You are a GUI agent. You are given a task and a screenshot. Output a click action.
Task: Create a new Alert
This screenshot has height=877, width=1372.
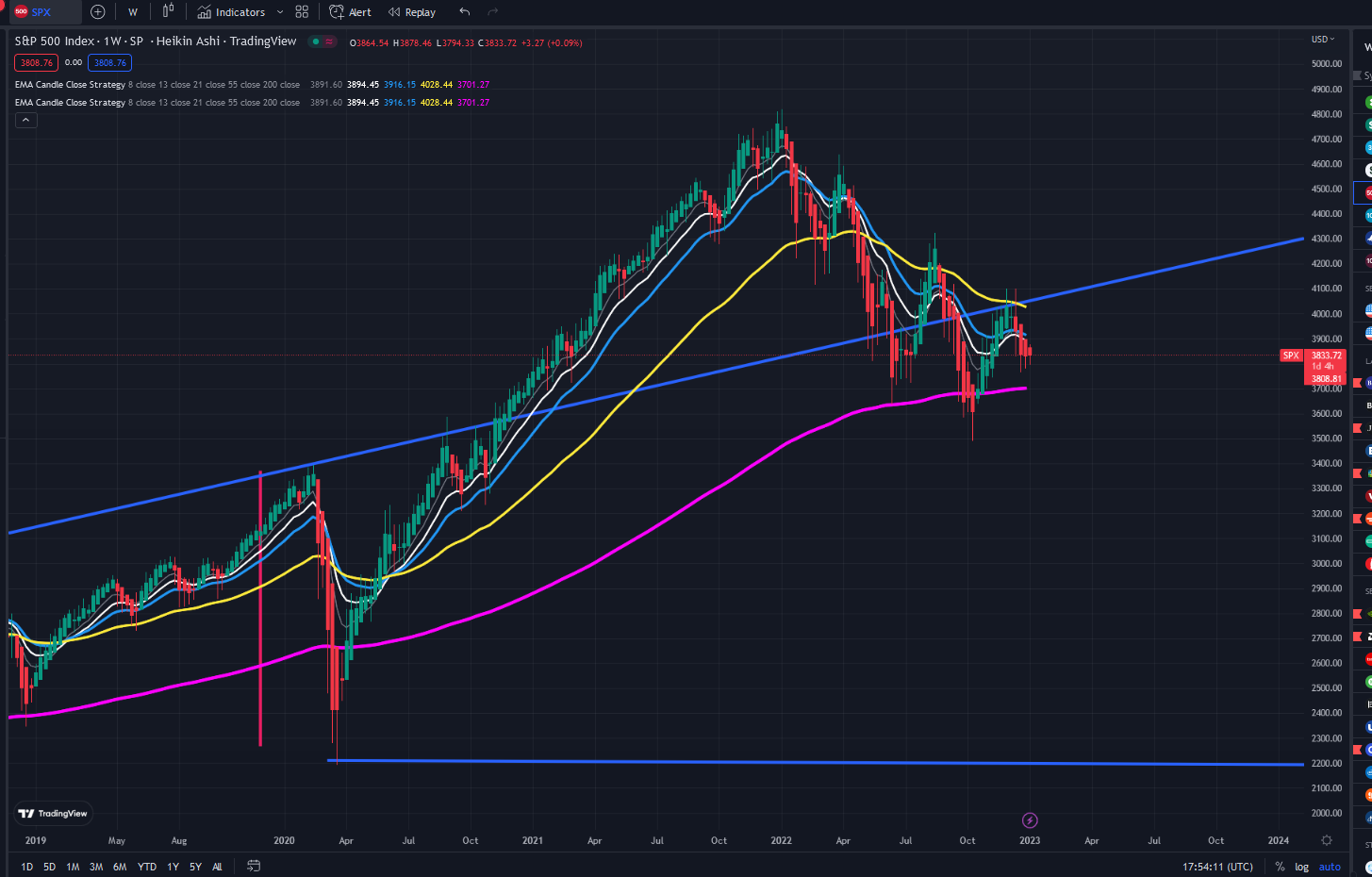point(350,12)
